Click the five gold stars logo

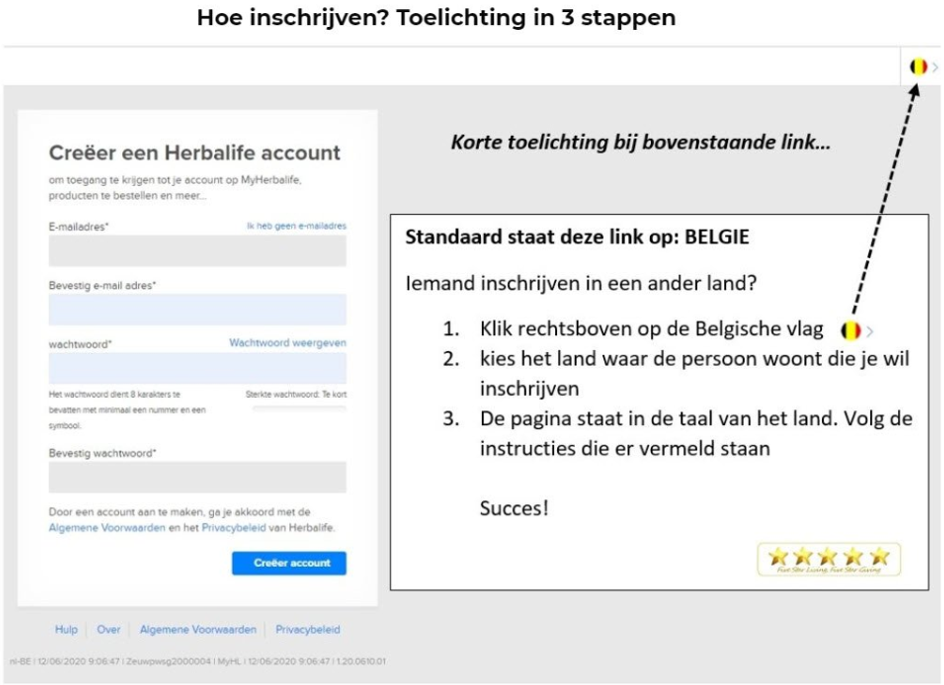click(829, 559)
